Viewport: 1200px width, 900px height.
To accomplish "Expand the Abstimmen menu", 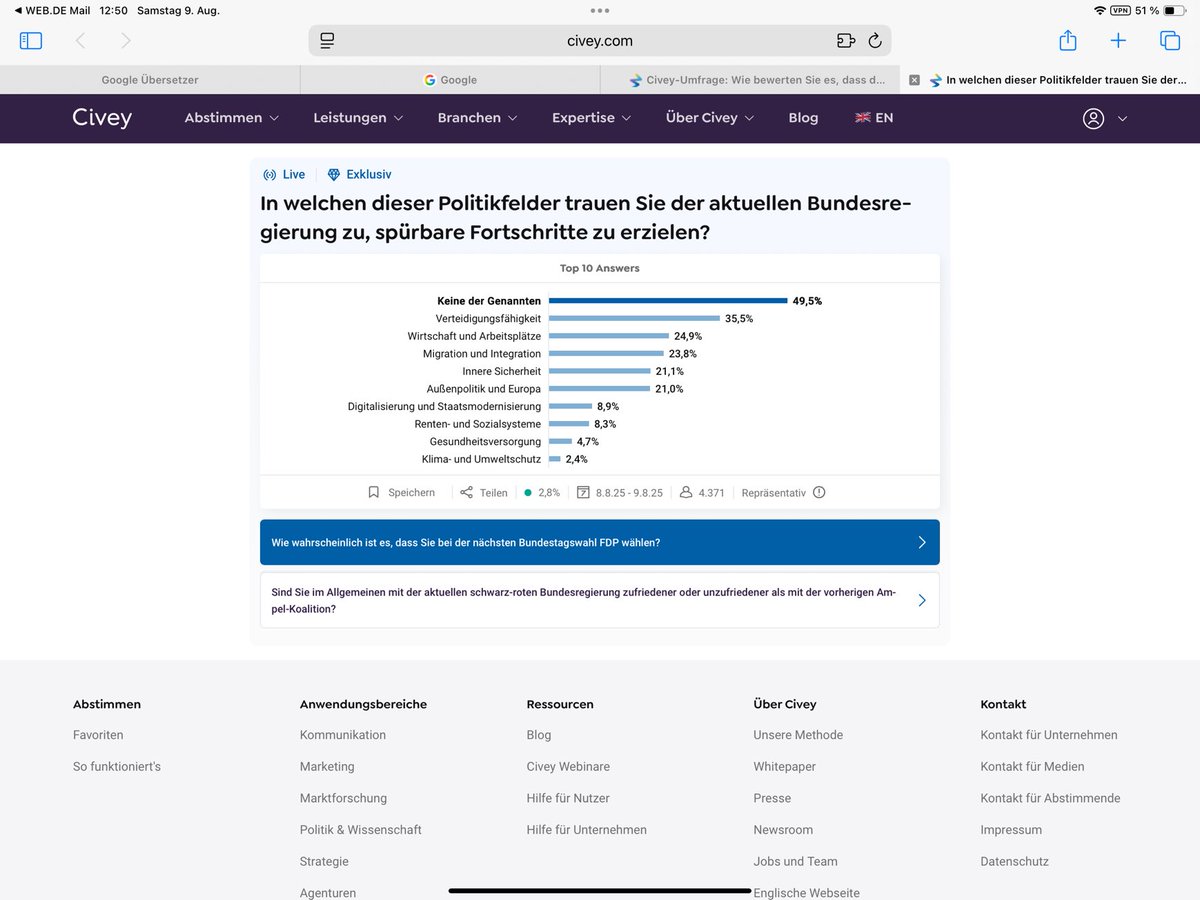I will click(x=232, y=118).
